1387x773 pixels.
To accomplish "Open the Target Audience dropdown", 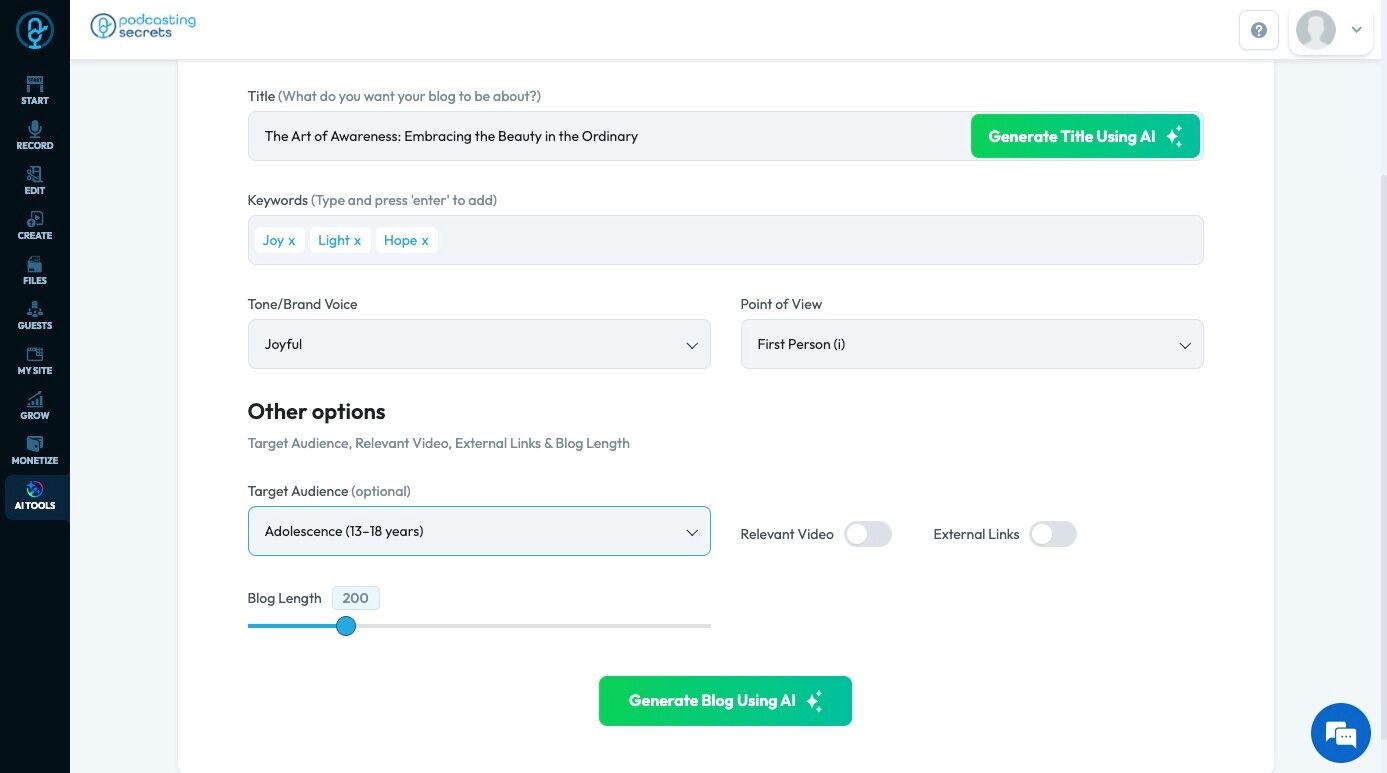I will point(479,531).
